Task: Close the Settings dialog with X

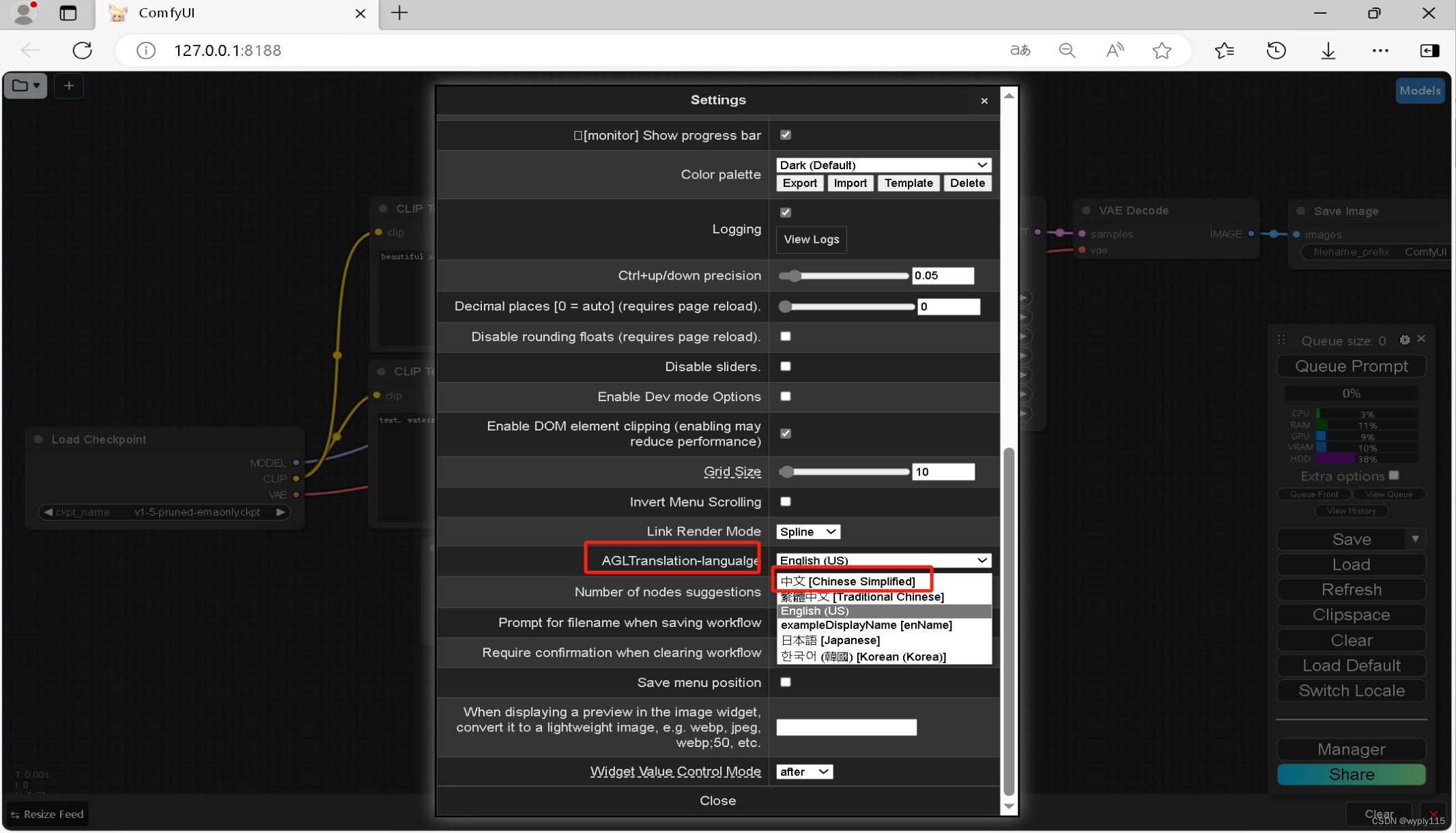Action: click(984, 101)
